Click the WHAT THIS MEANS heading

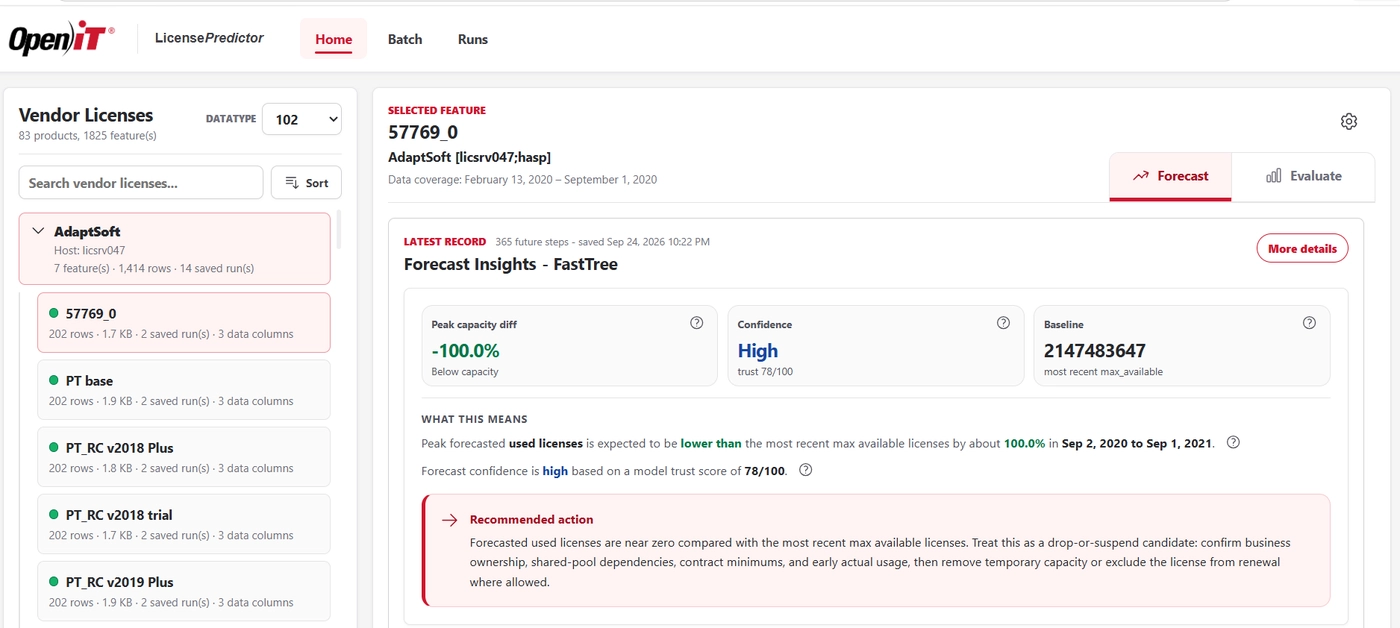(x=474, y=419)
